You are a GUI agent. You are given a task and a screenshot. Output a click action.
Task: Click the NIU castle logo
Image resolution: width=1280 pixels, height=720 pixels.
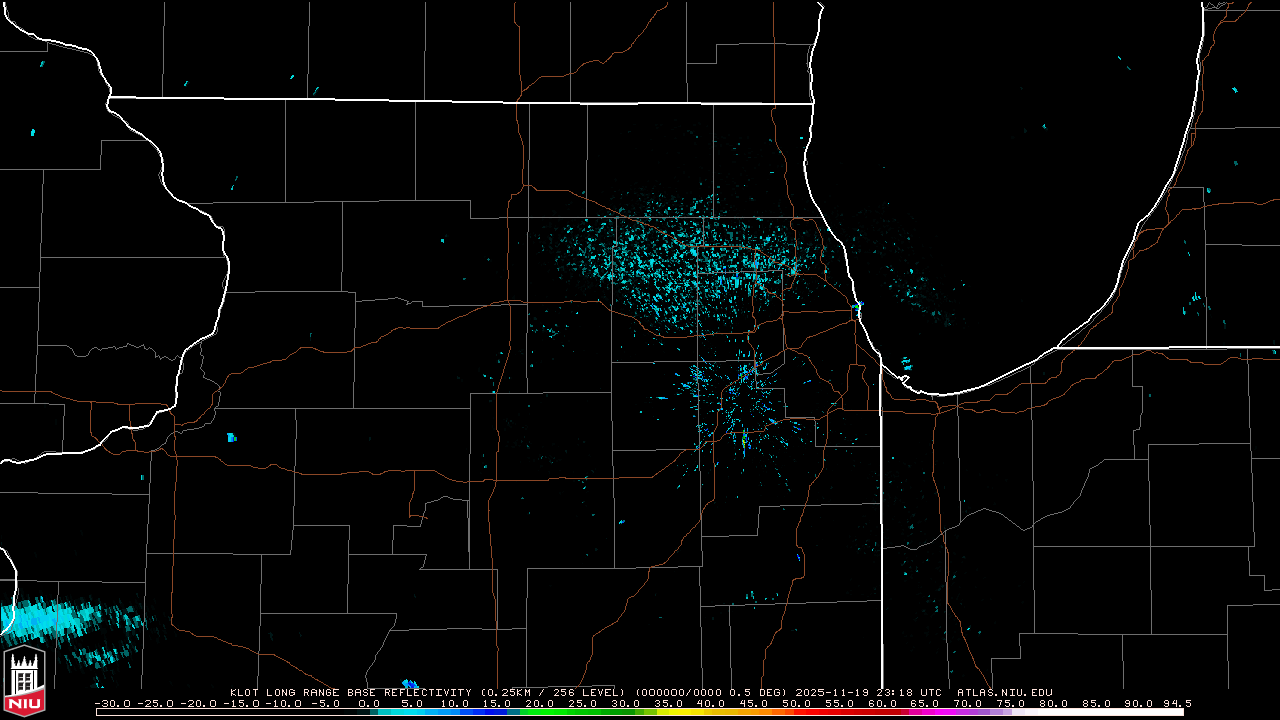(24, 682)
